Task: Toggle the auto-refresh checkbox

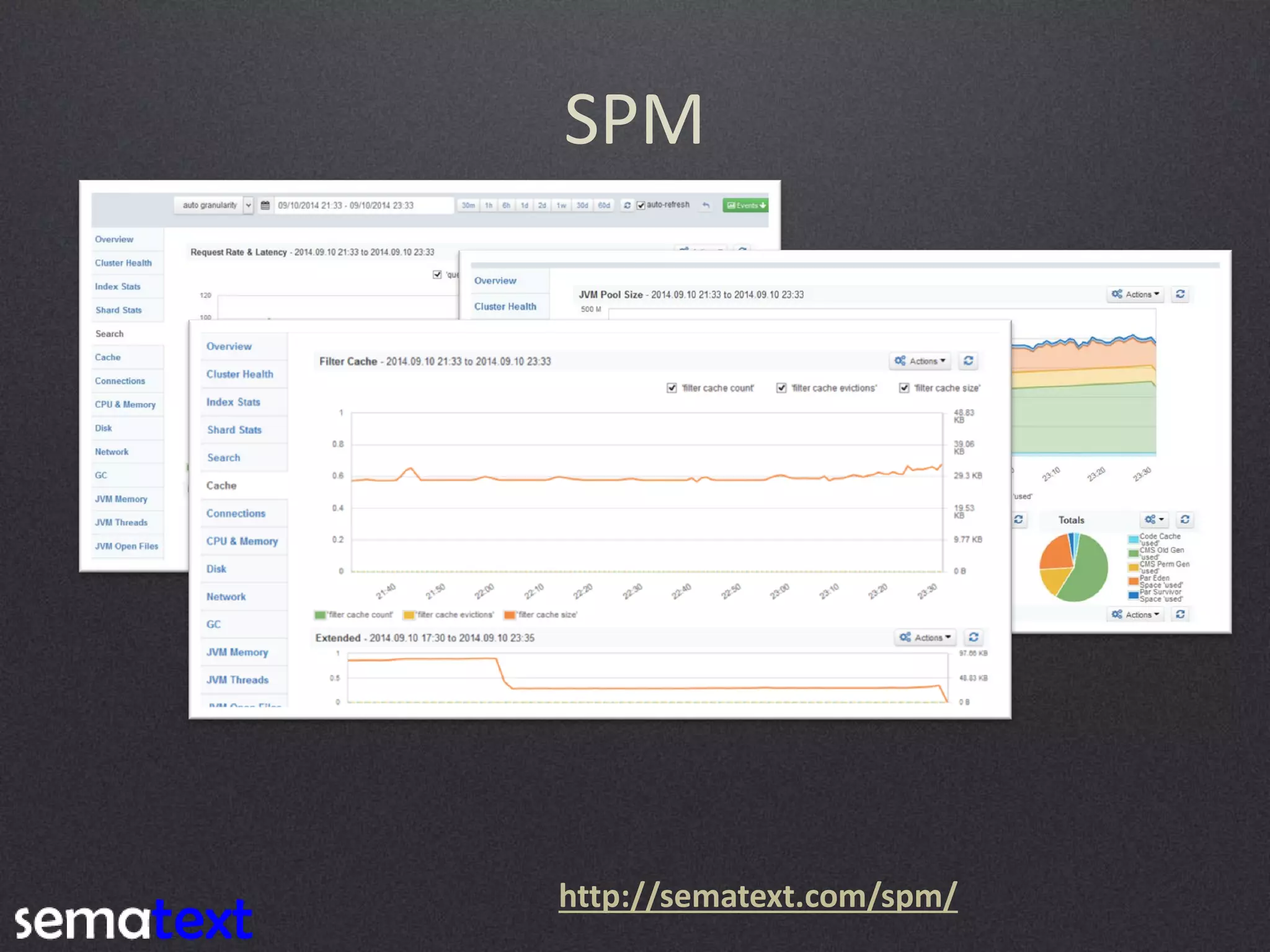Action: coord(641,205)
